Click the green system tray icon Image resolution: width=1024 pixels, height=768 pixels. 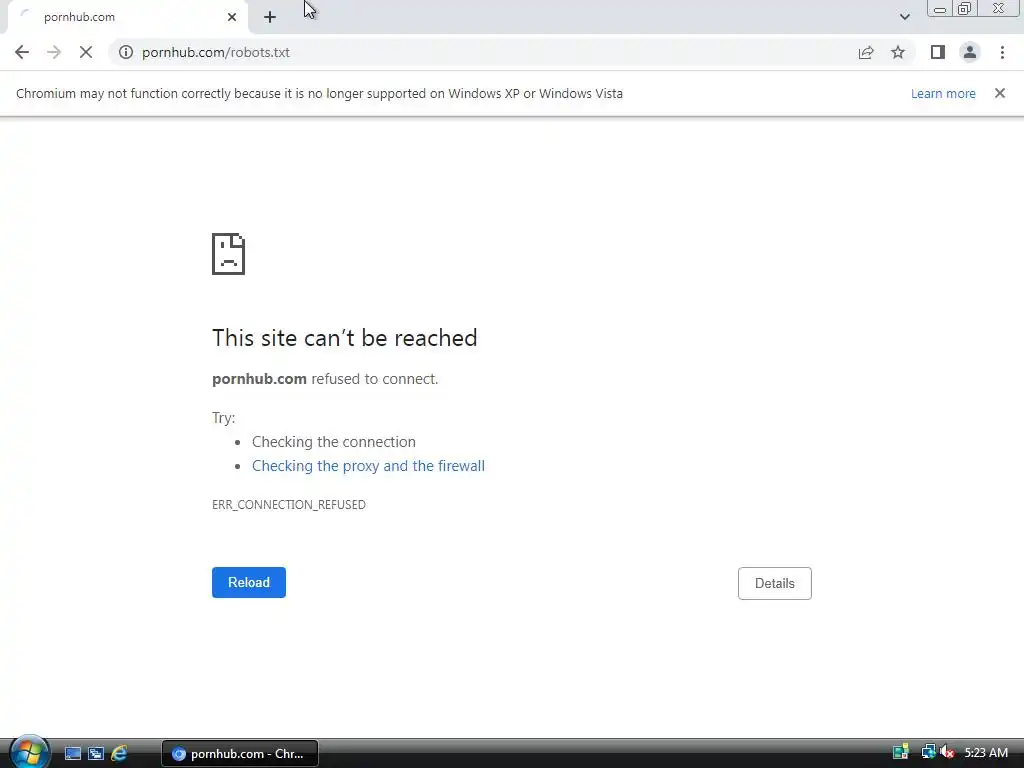(x=901, y=752)
